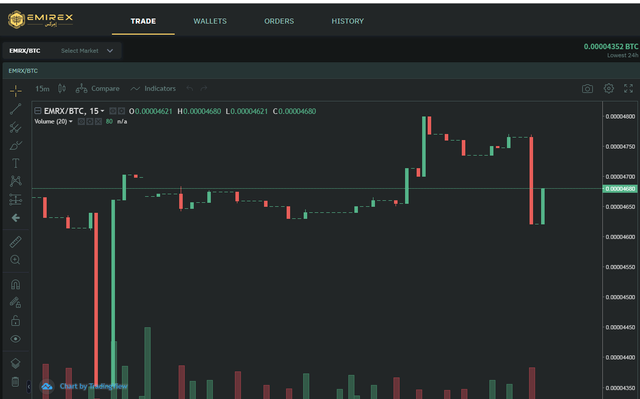Select the XABCD pattern tool
The height and width of the screenshot is (399, 640).
point(16,181)
